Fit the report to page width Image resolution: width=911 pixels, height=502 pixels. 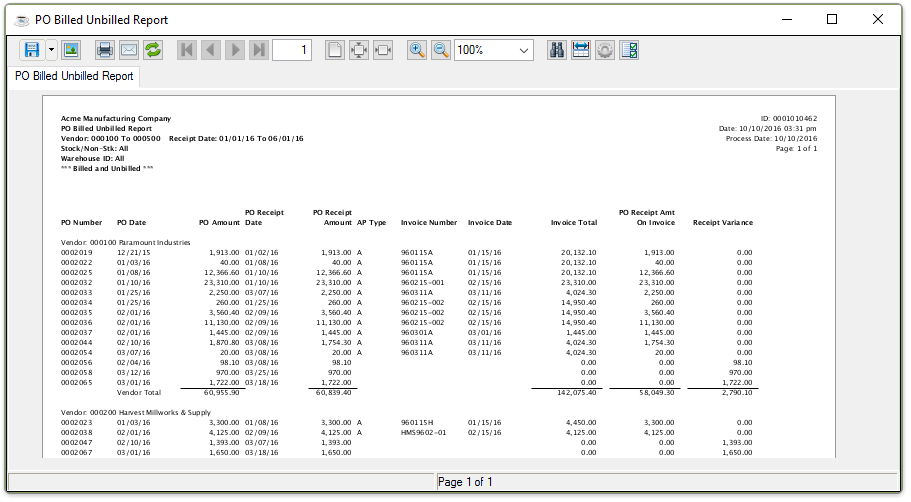[383, 50]
